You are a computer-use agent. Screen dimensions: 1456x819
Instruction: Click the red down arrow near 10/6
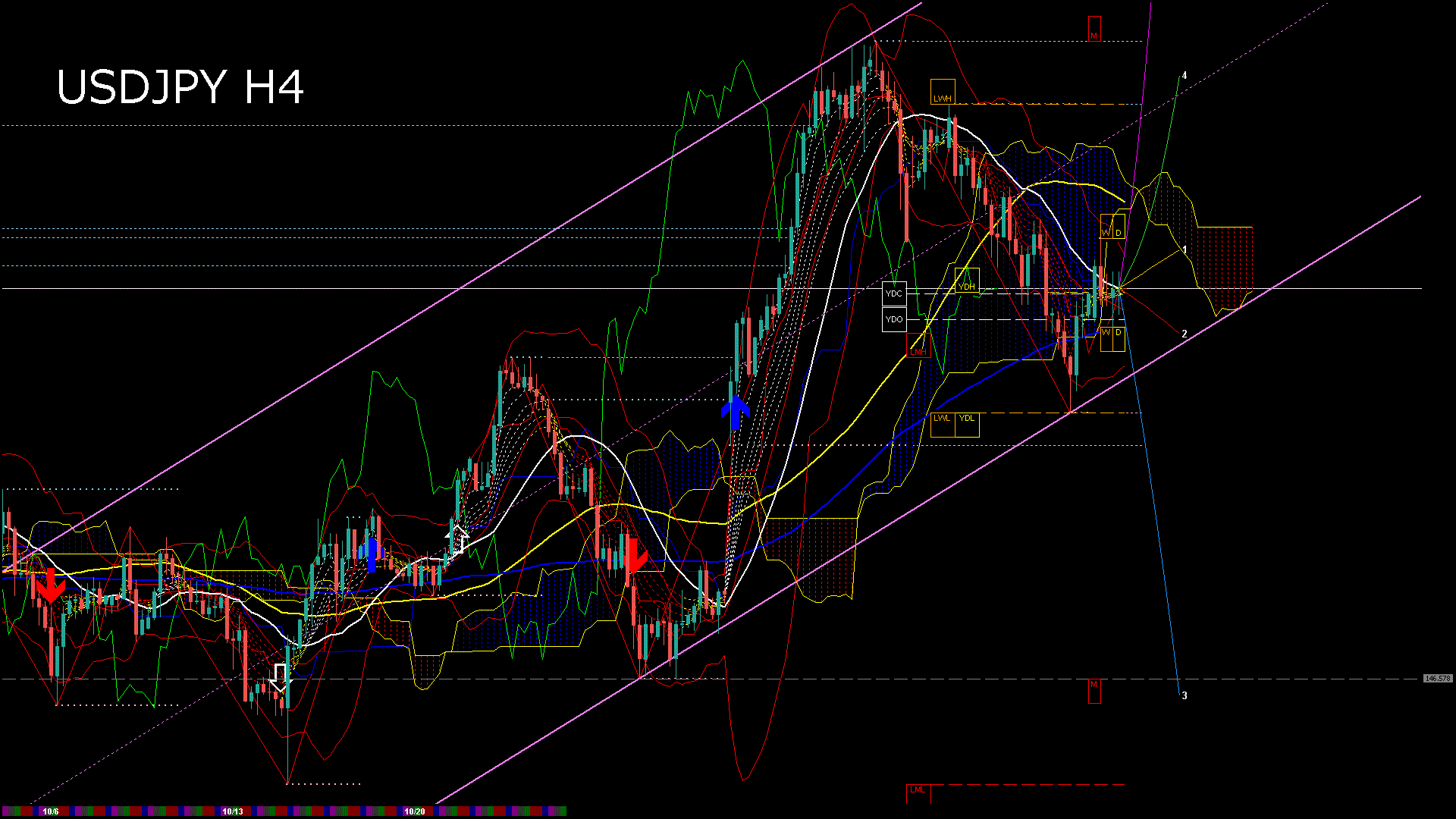[x=50, y=585]
